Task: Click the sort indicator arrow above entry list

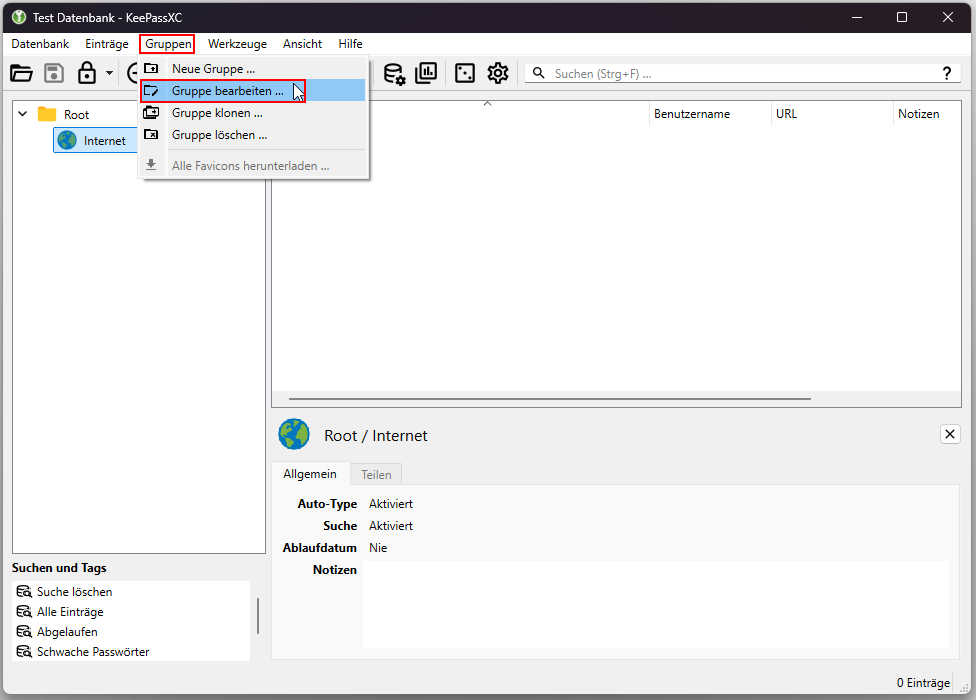Action: pos(488,103)
